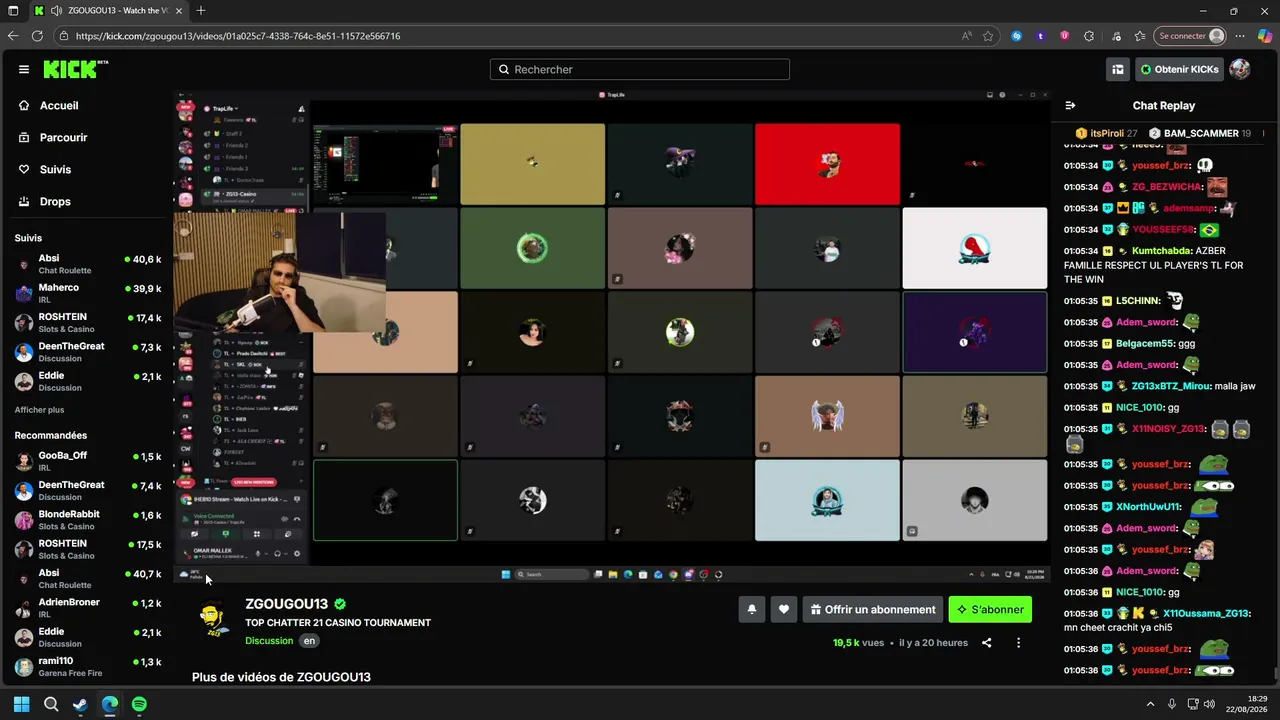Open AdrienBroner recommended channel
Image resolution: width=1280 pixels, height=720 pixels.
click(x=86, y=608)
